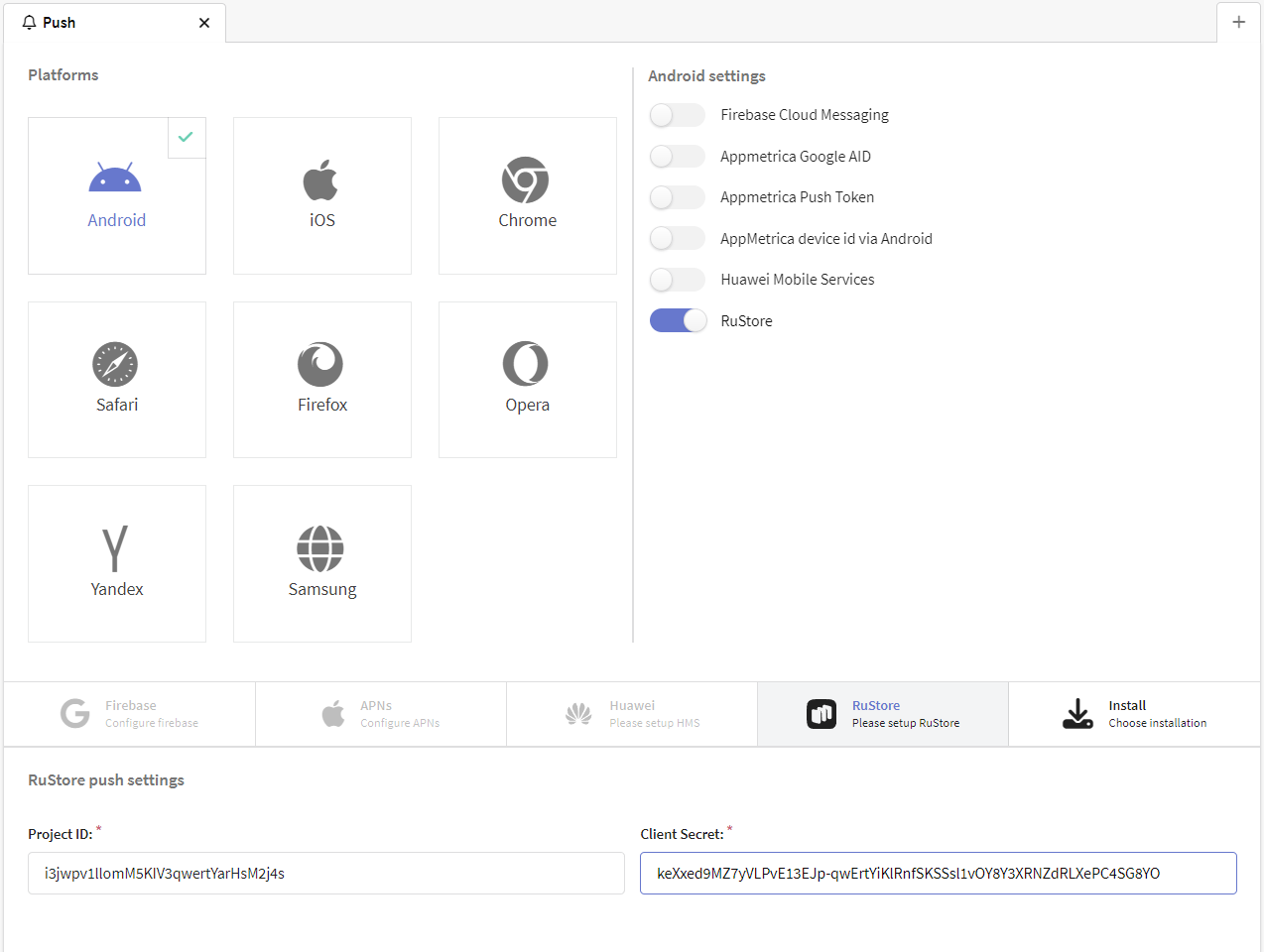Go to the Install step

pyautogui.click(x=1134, y=714)
